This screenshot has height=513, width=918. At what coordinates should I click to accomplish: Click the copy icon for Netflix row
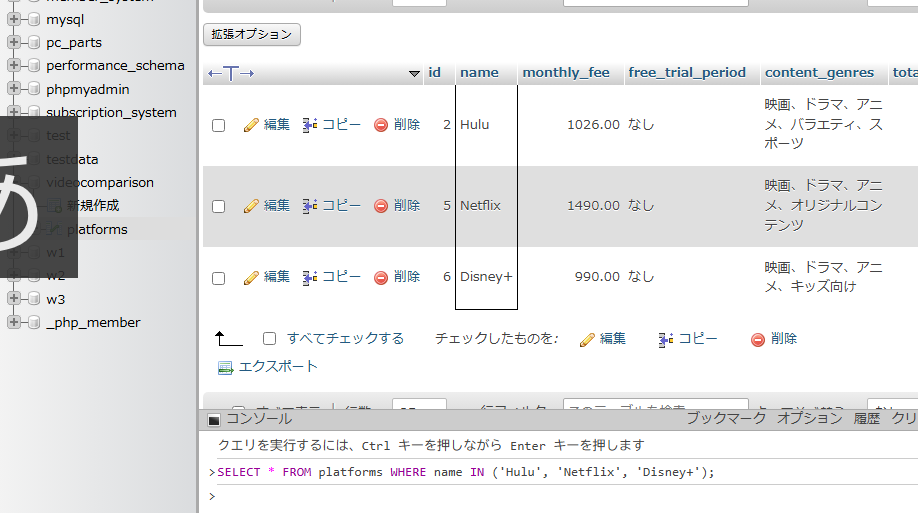tap(310, 206)
